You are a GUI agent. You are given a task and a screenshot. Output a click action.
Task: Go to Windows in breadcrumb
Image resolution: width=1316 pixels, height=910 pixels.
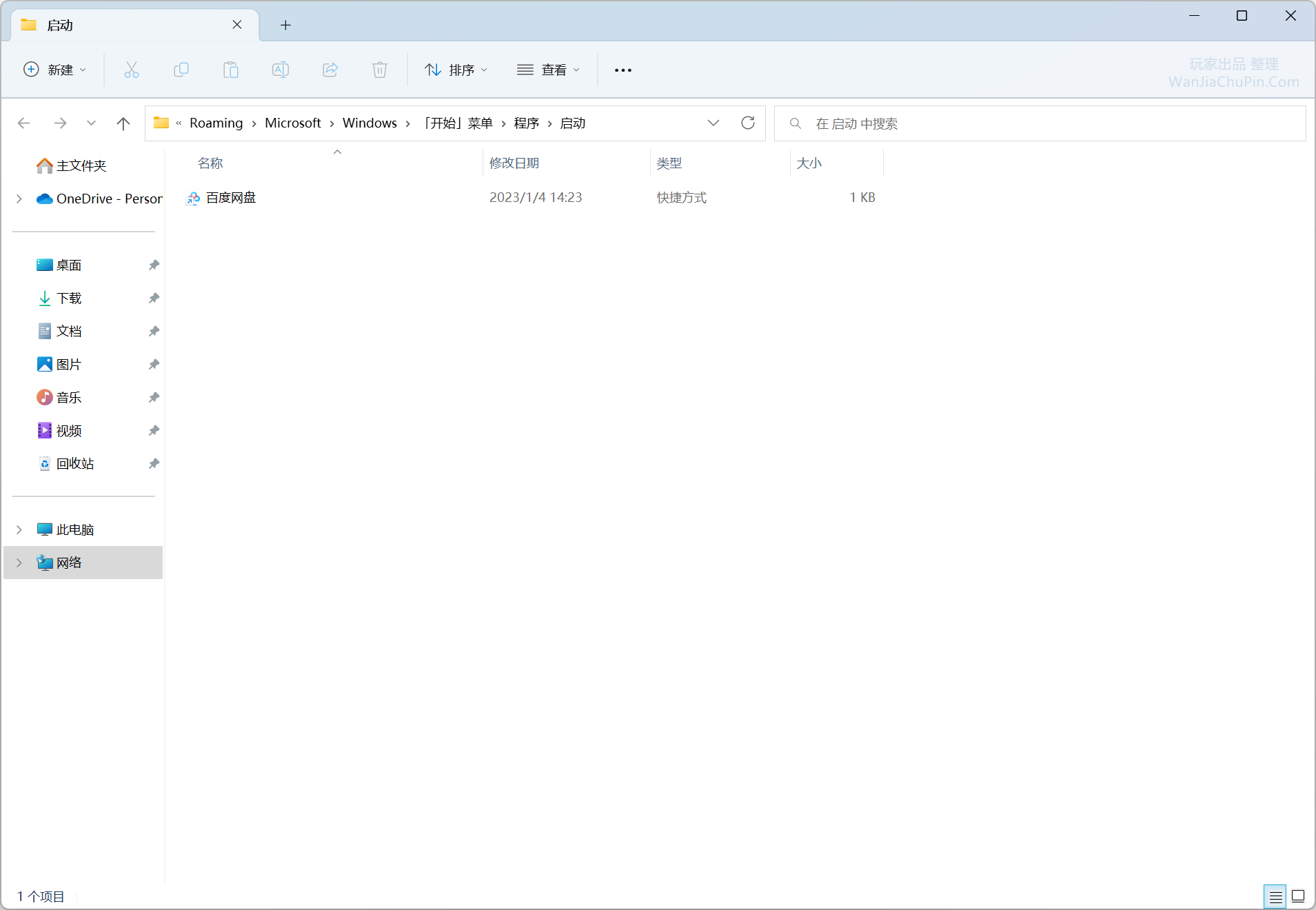(x=370, y=123)
